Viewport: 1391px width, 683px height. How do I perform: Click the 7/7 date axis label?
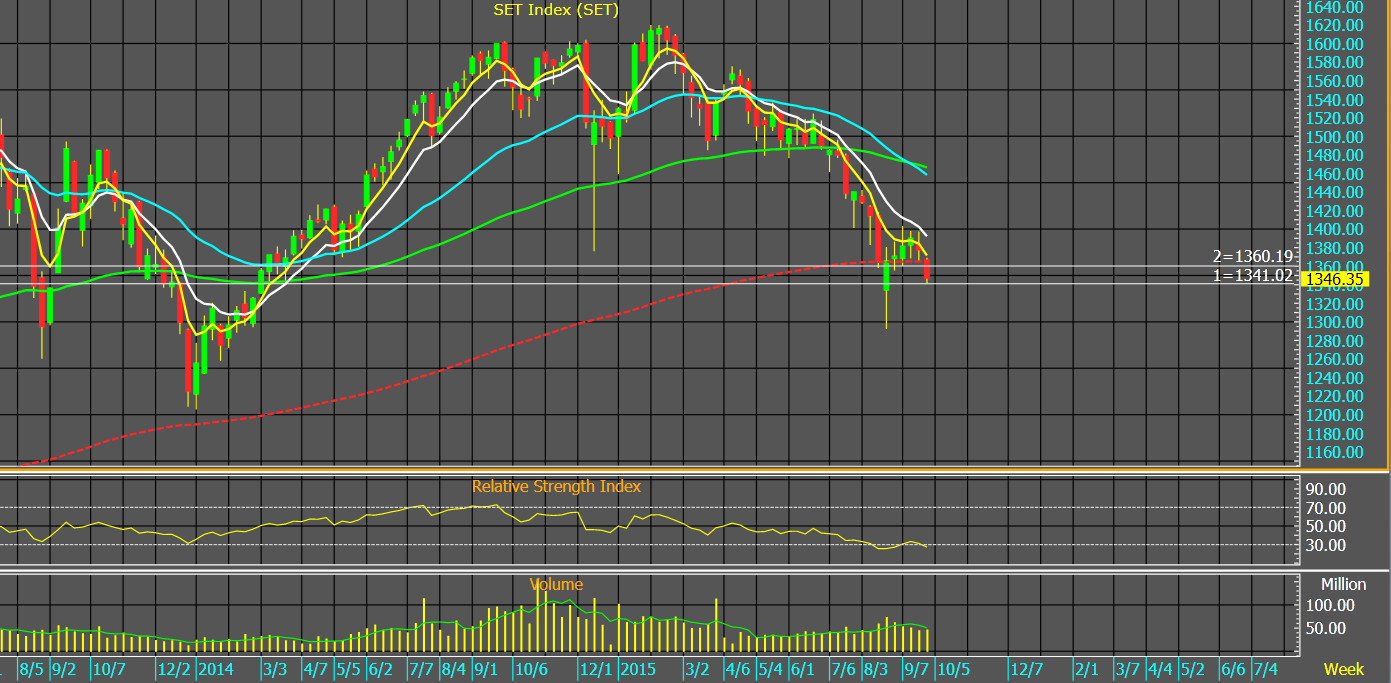click(421, 668)
